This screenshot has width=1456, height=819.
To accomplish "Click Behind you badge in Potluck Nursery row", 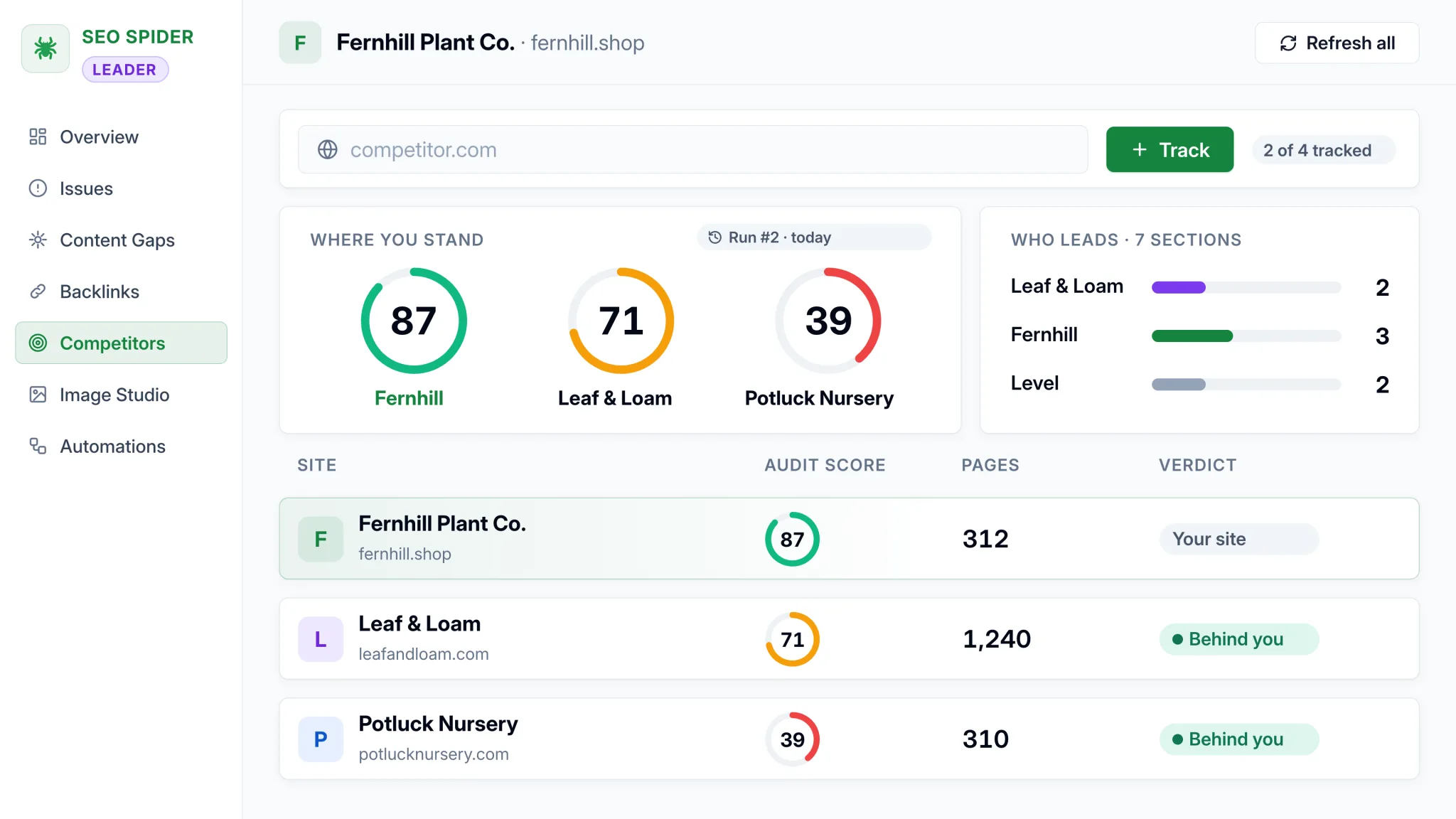I will tap(1239, 739).
